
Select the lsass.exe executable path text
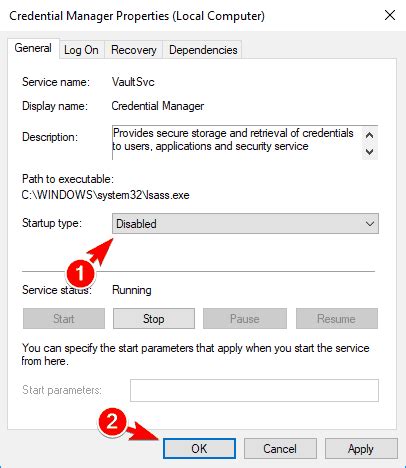(105, 195)
